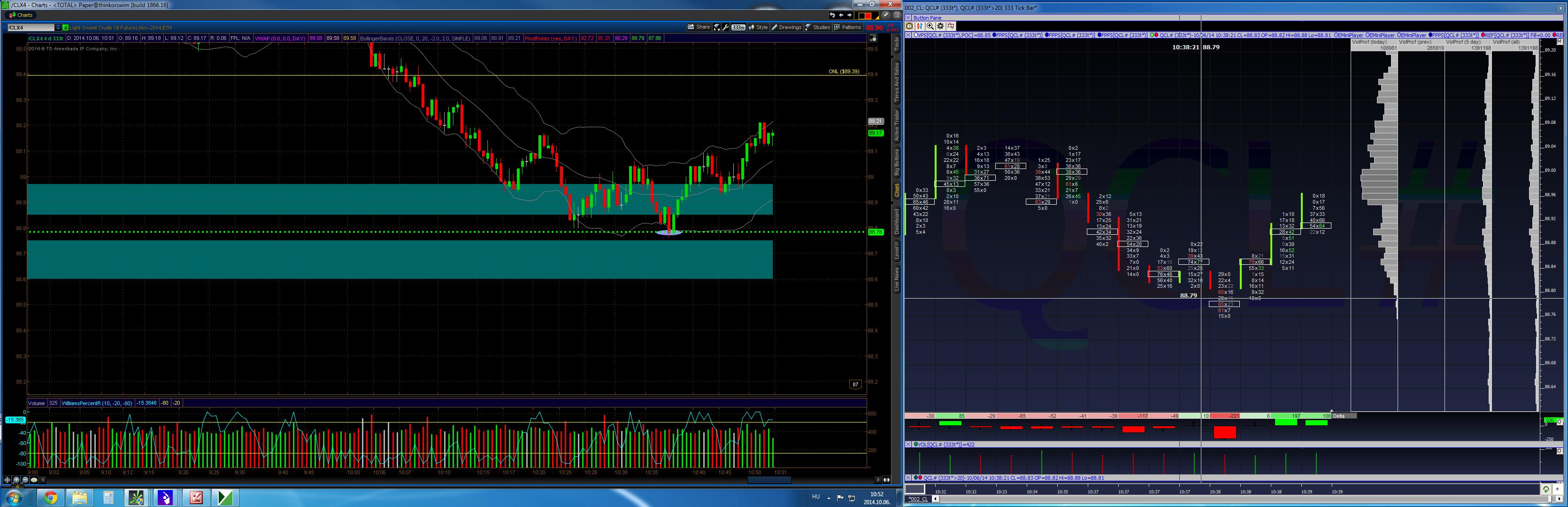Open the Trade side tab
This screenshot has height=507, width=1568.
click(896, 44)
